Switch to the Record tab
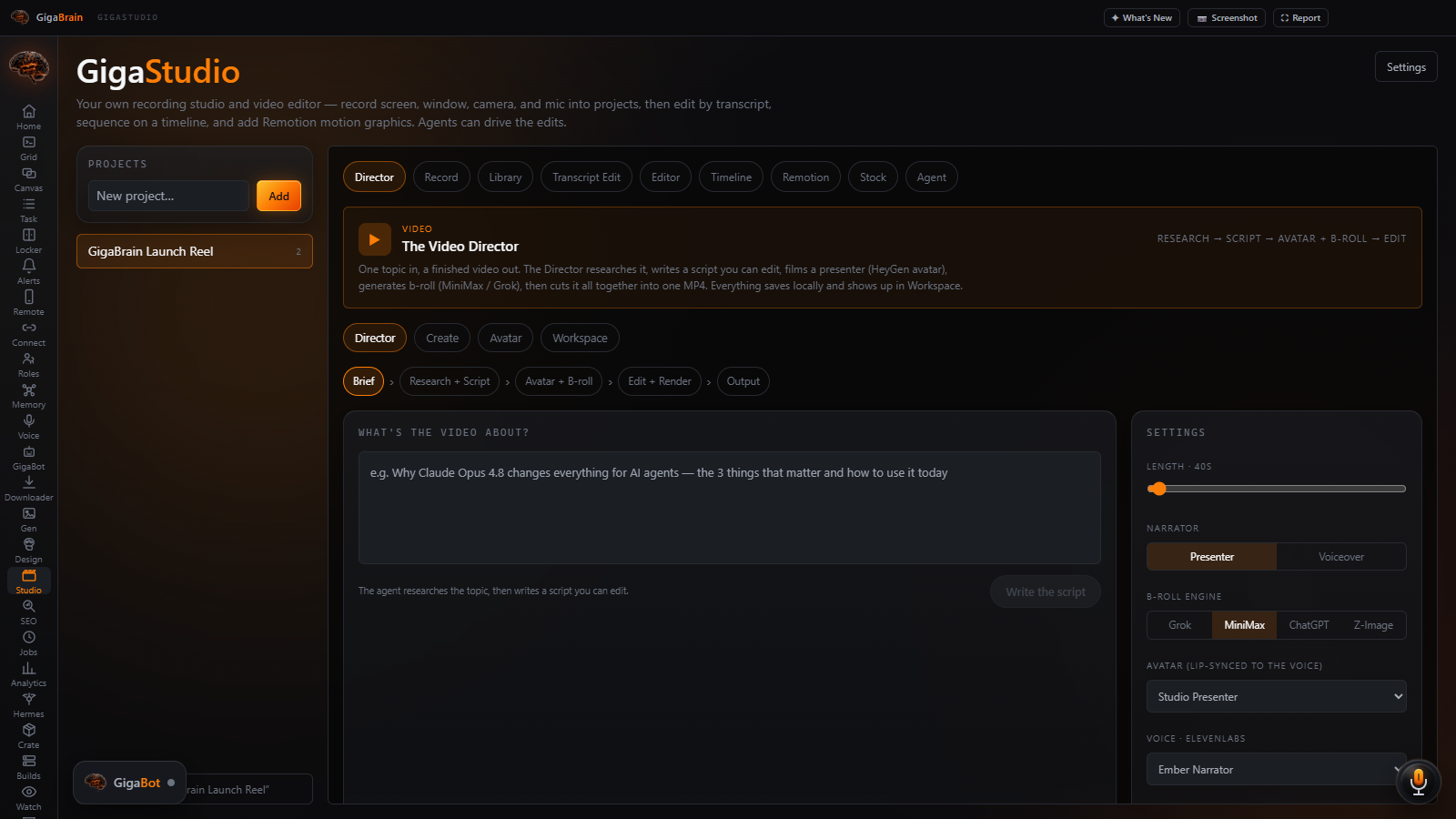Screen dimensions: 1456x819 point(441,177)
